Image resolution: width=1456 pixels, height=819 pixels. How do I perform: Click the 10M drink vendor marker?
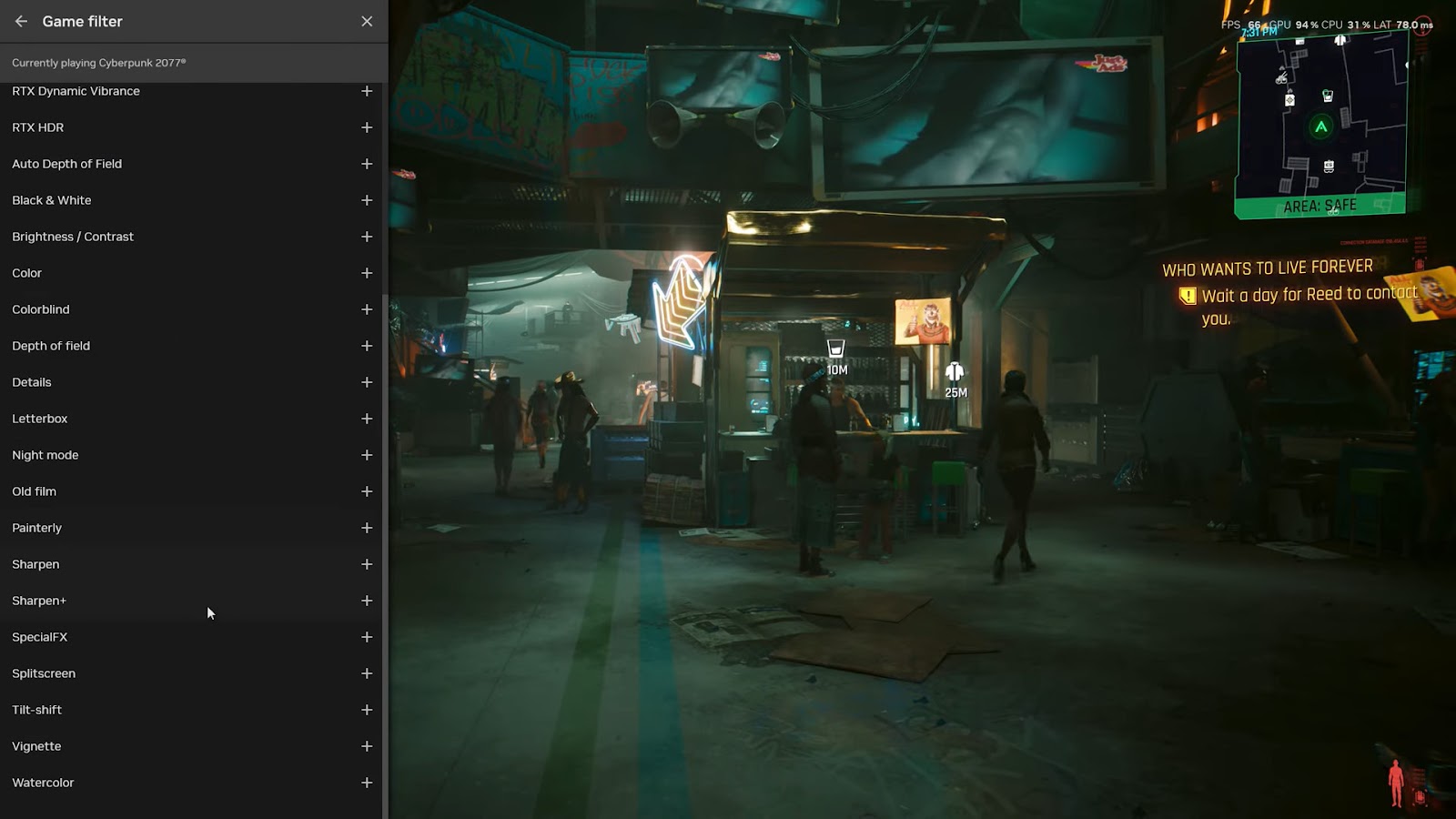(836, 358)
